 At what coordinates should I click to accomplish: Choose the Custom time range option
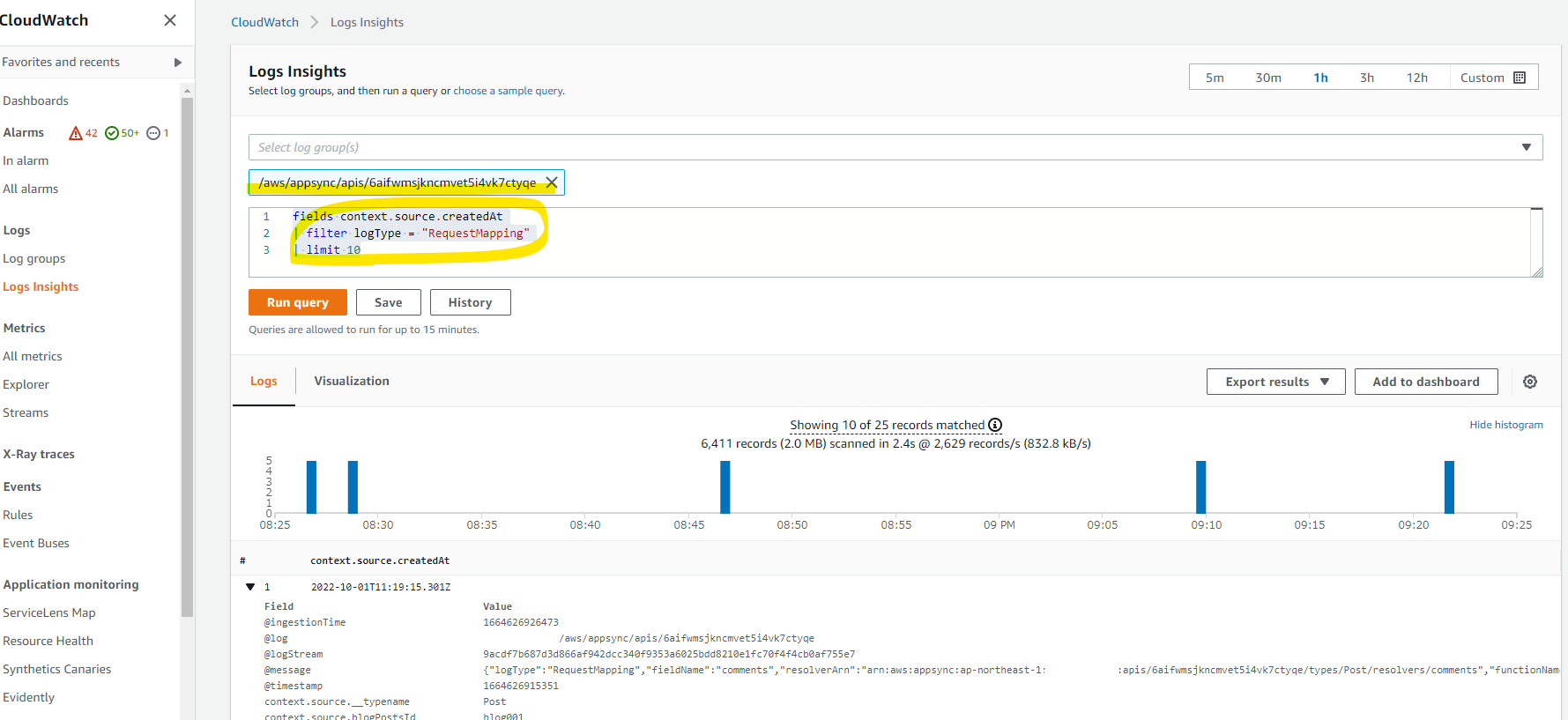1493,78
